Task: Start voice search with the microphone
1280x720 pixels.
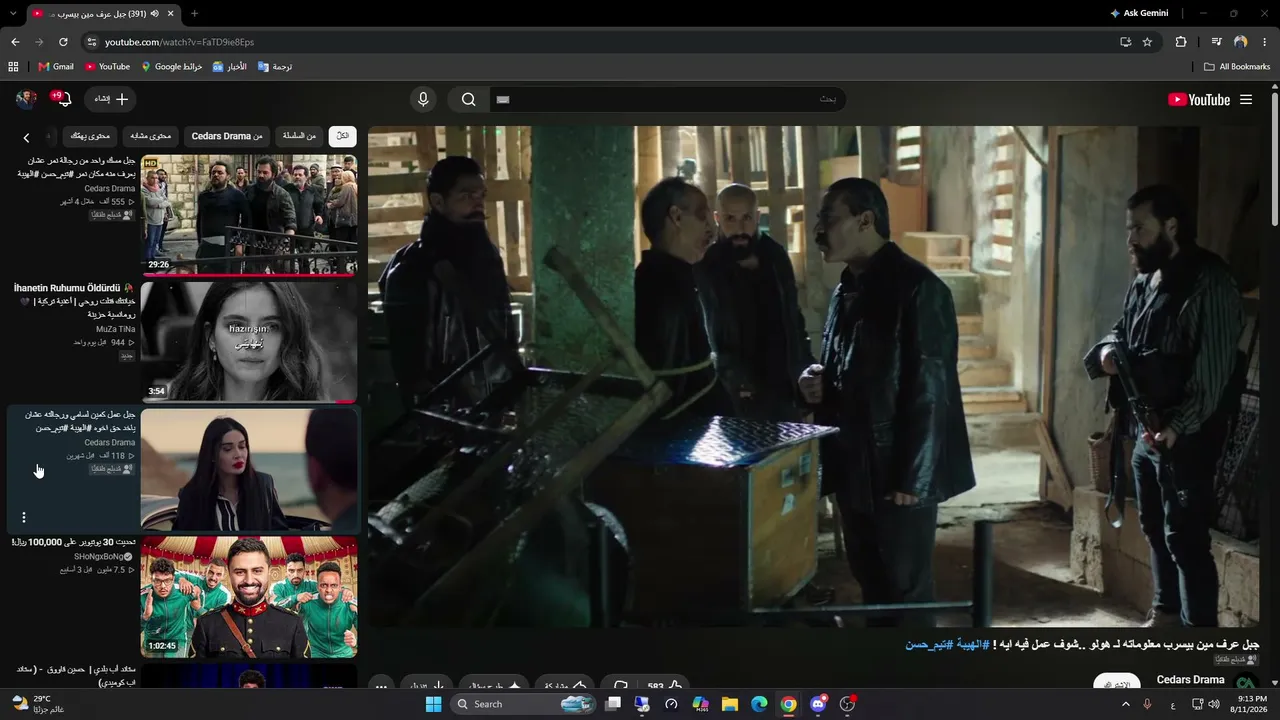Action: coord(423,99)
